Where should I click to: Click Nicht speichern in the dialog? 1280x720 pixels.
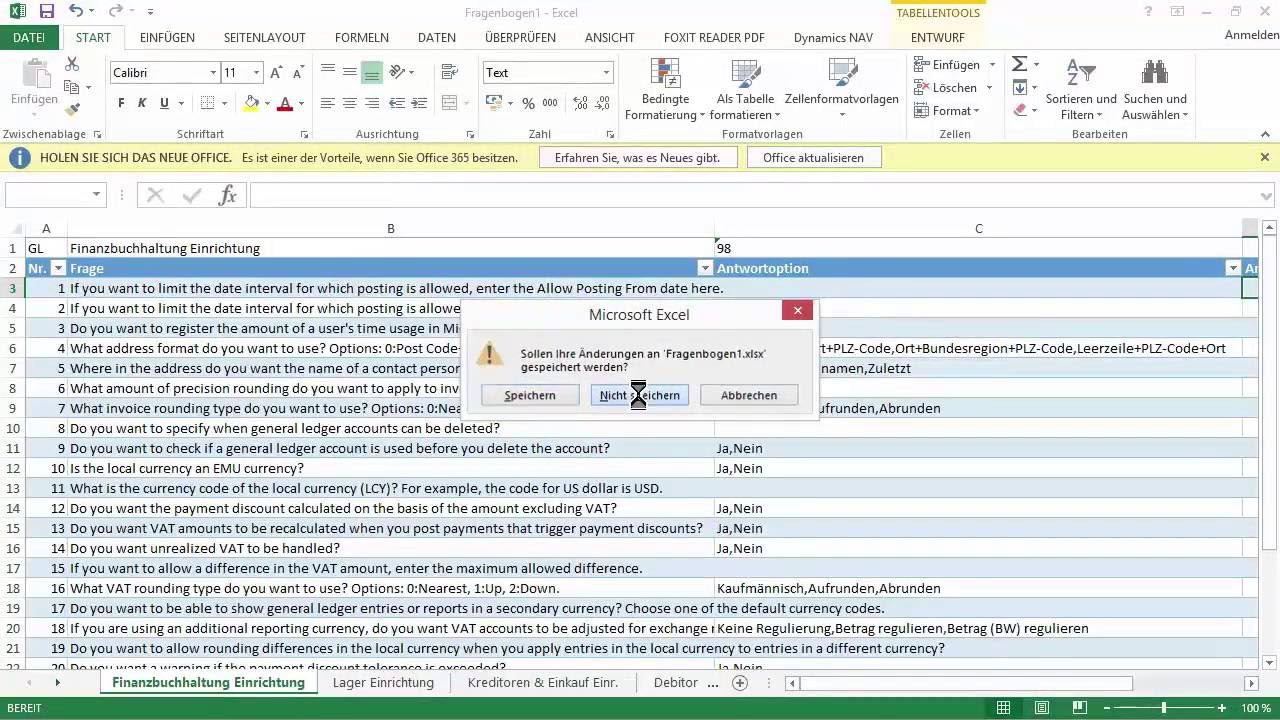point(639,395)
